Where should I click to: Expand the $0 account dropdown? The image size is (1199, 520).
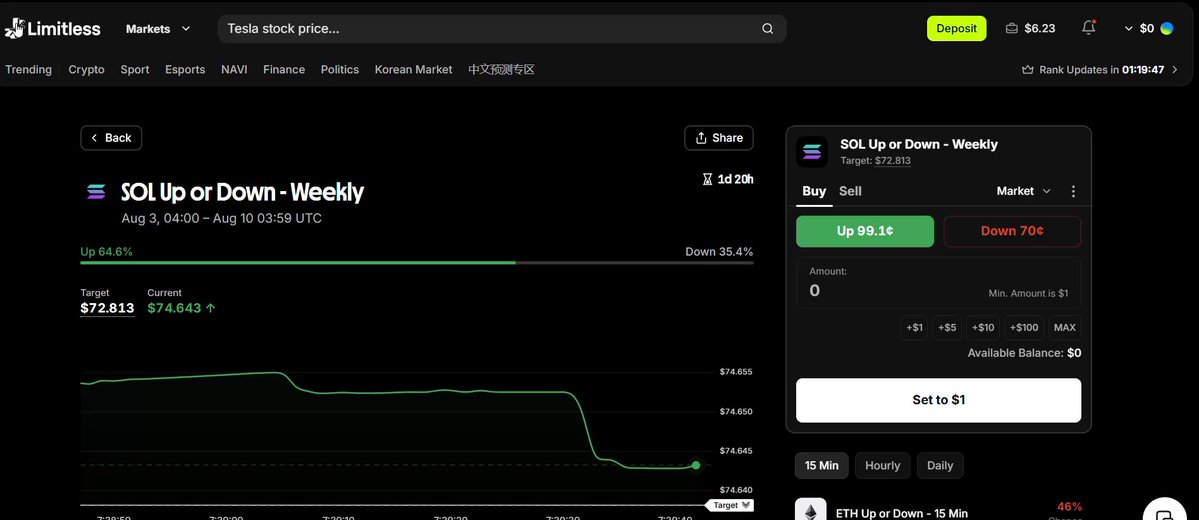[x=1139, y=28]
